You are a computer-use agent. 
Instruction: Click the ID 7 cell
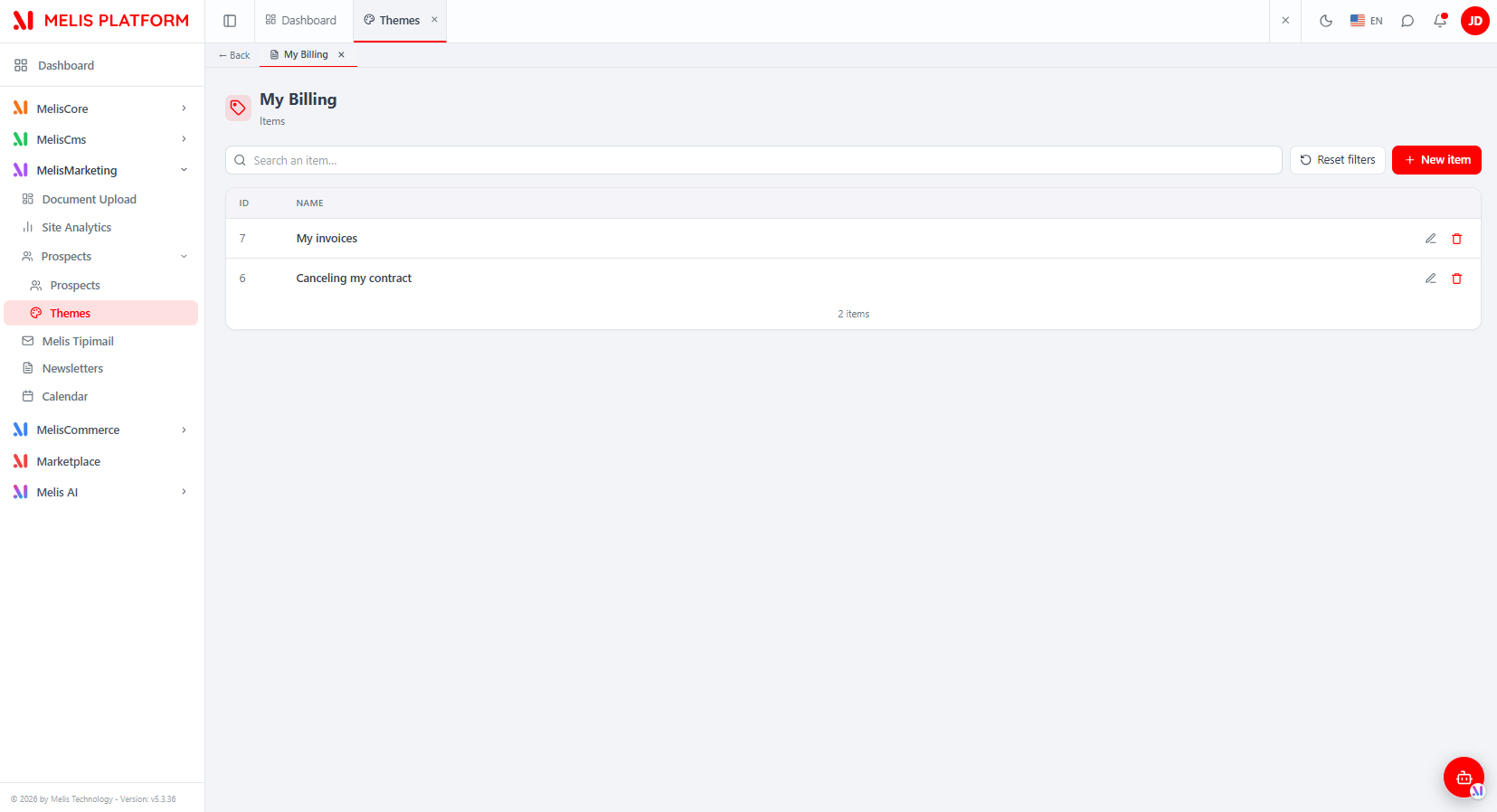tap(242, 239)
